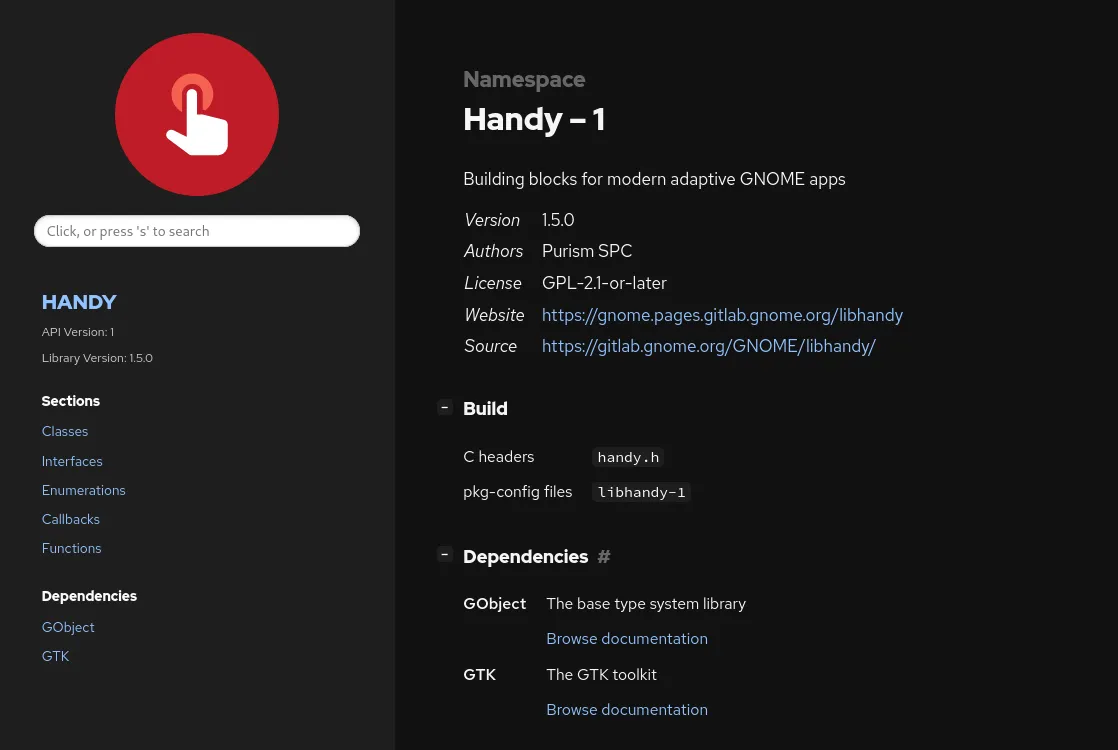Image resolution: width=1118 pixels, height=750 pixels.
Task: Open the Interfaces section link
Action: 72,461
